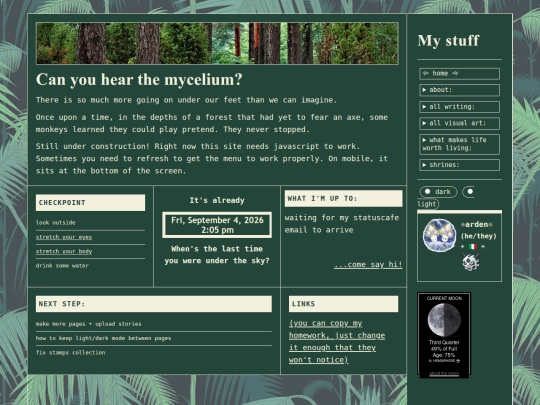Click the Once upon a time paragraph
The width and height of the screenshot is (540, 405).
(212, 123)
